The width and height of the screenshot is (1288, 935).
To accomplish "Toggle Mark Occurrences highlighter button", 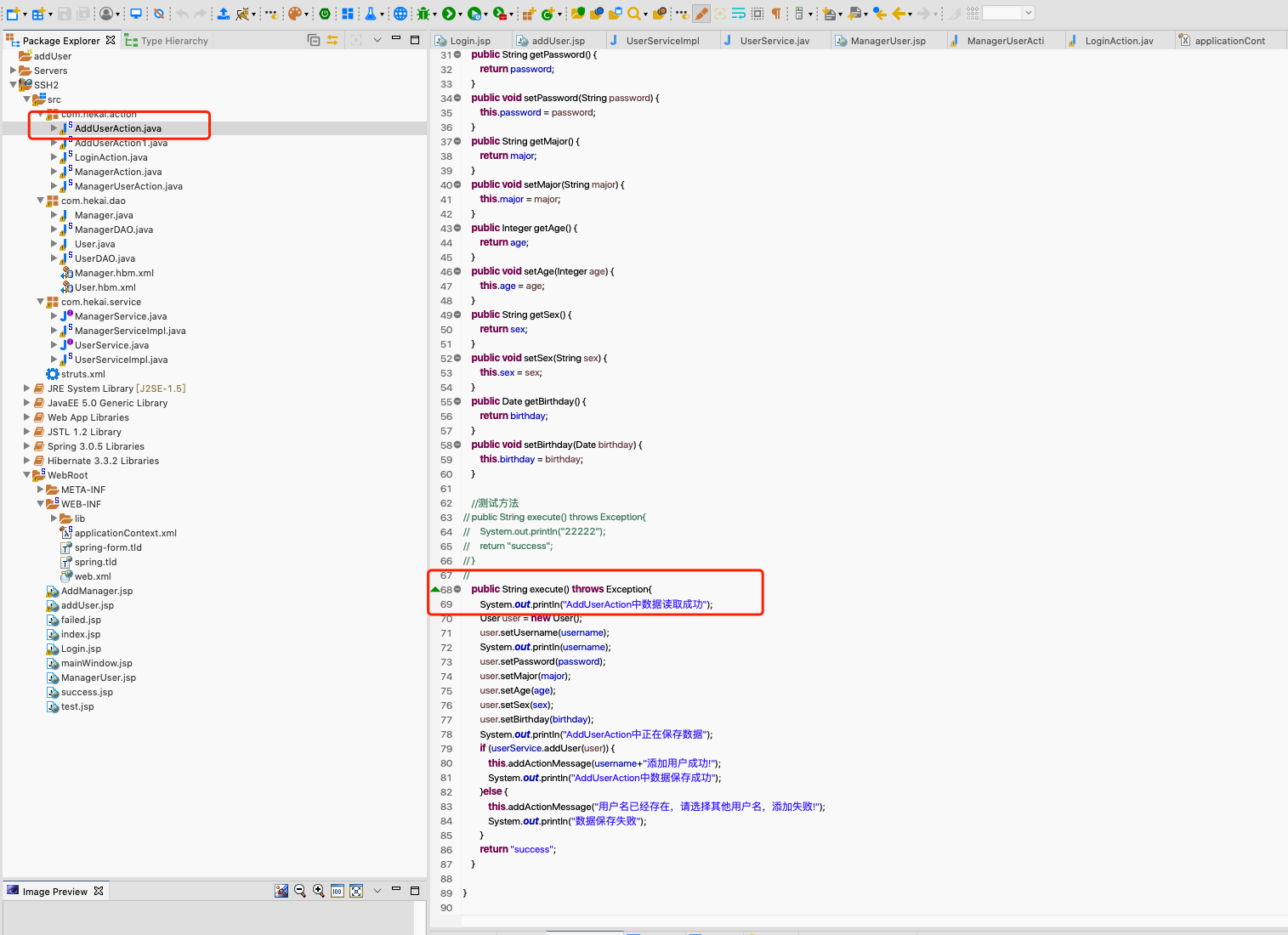I will (701, 13).
